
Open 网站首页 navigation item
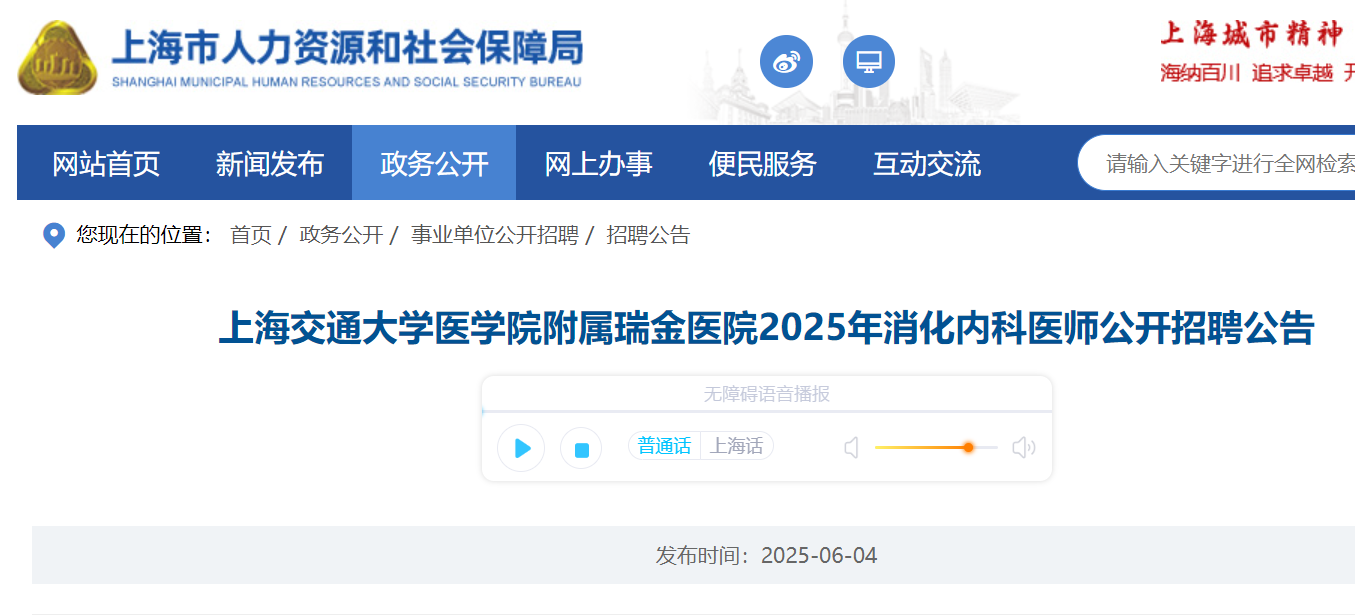[106, 163]
